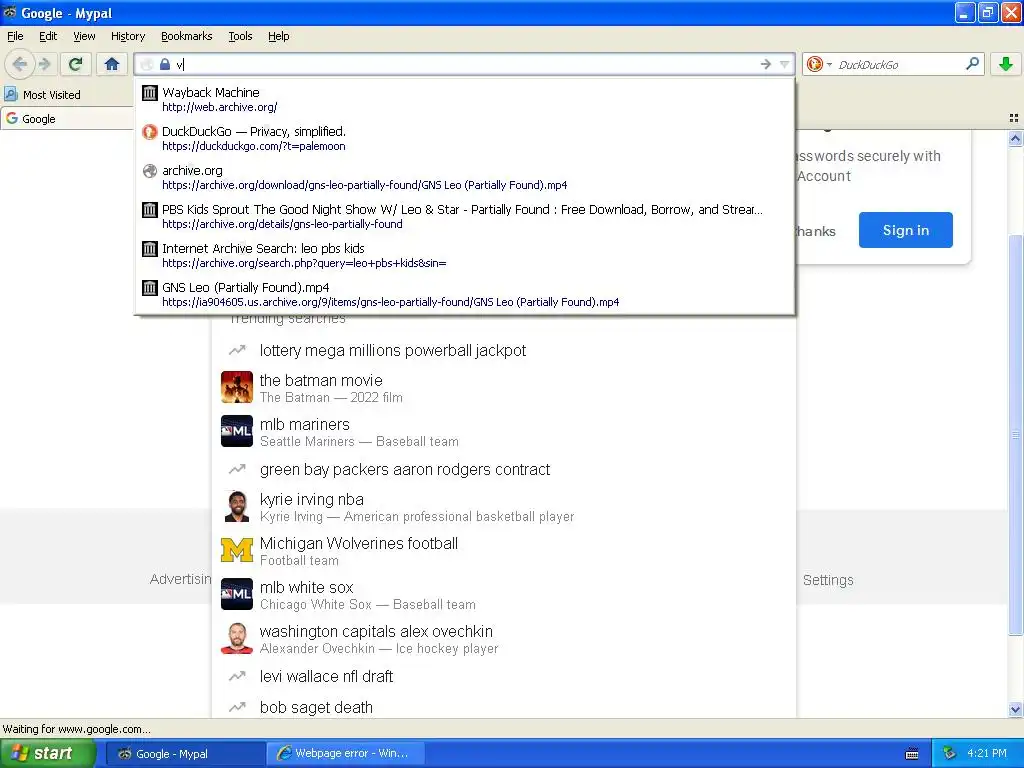This screenshot has height=768, width=1024.
Task: Click the 4:21 PM taskbar clock
Action: pos(987,754)
